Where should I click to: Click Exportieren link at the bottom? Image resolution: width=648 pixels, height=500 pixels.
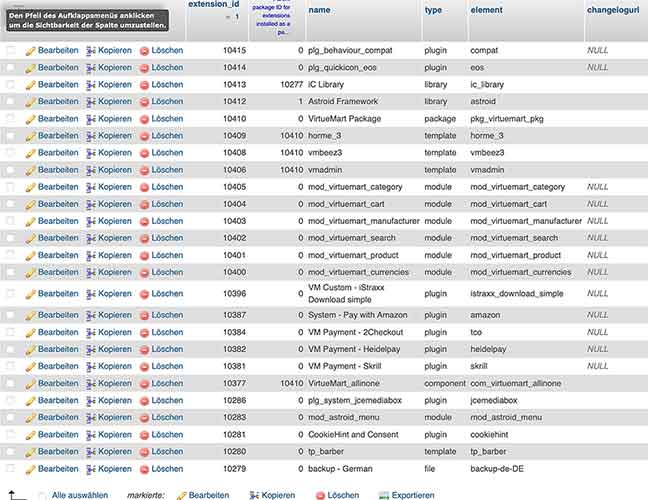(413, 495)
